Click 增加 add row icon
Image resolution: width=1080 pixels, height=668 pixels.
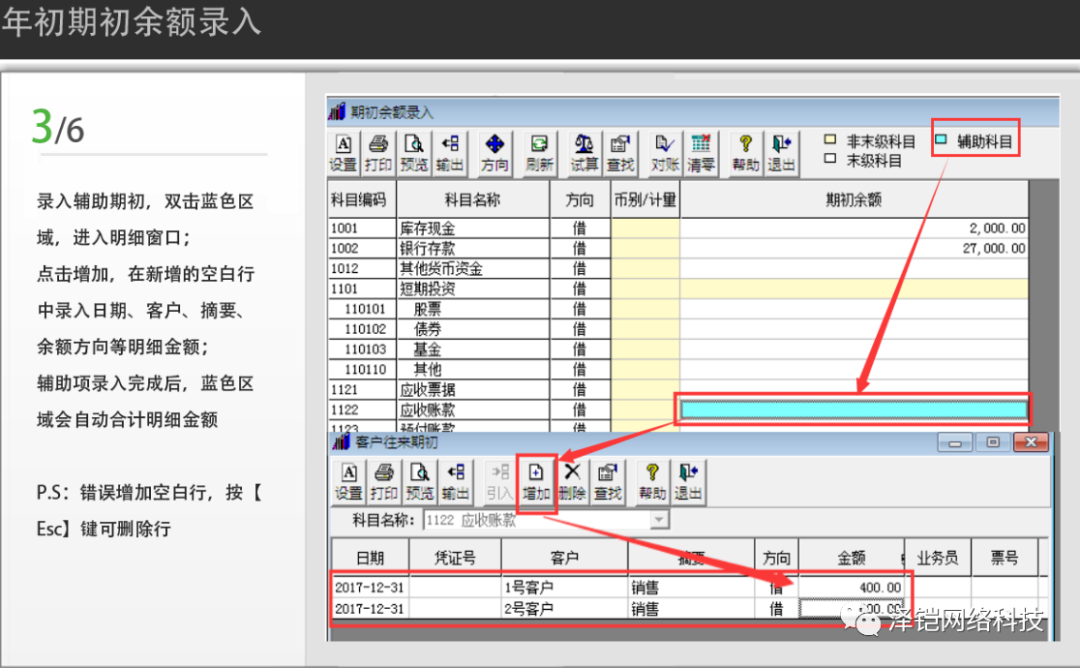pyautogui.click(x=536, y=481)
